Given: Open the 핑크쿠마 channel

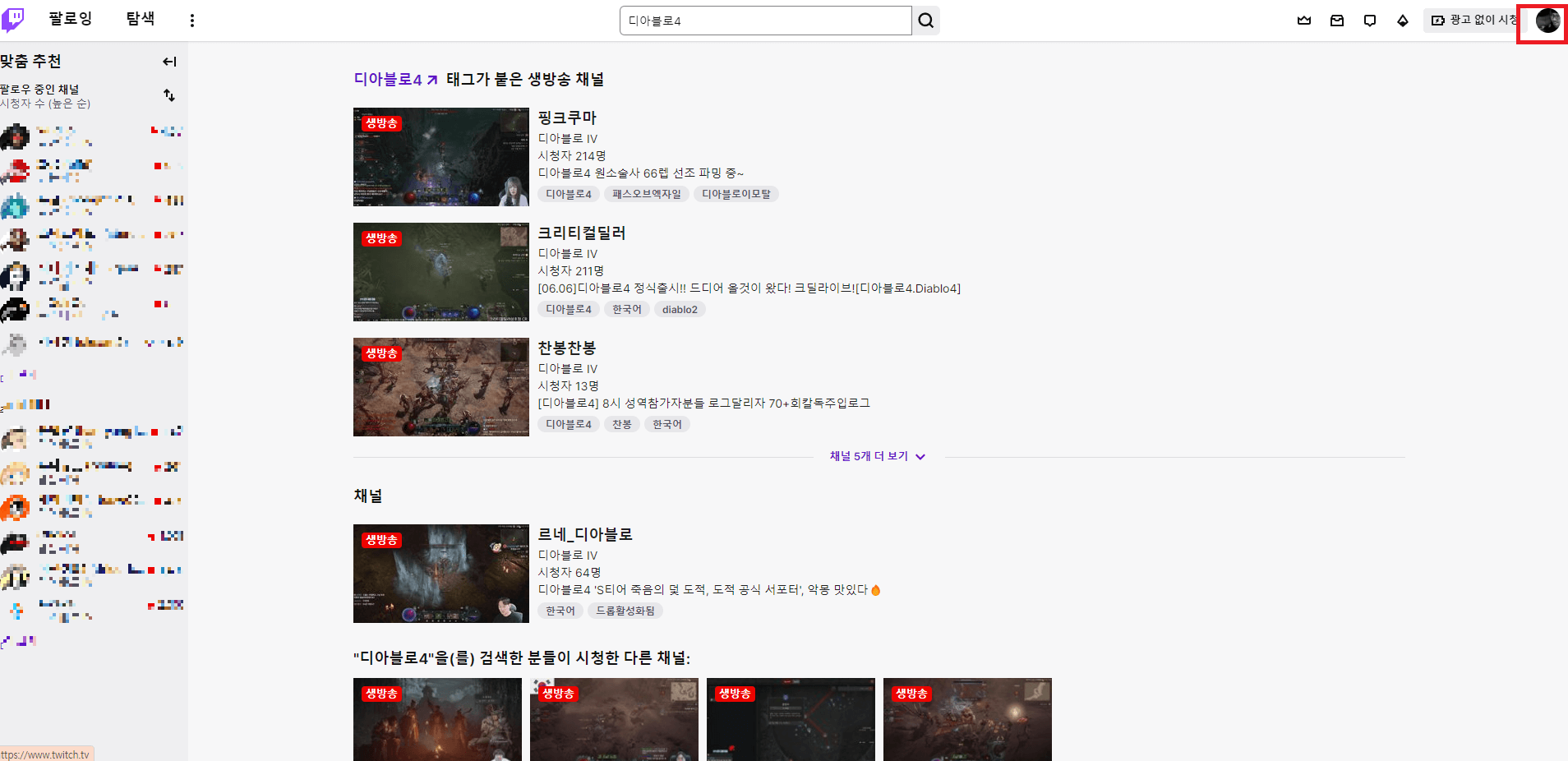Looking at the screenshot, I should coord(567,118).
